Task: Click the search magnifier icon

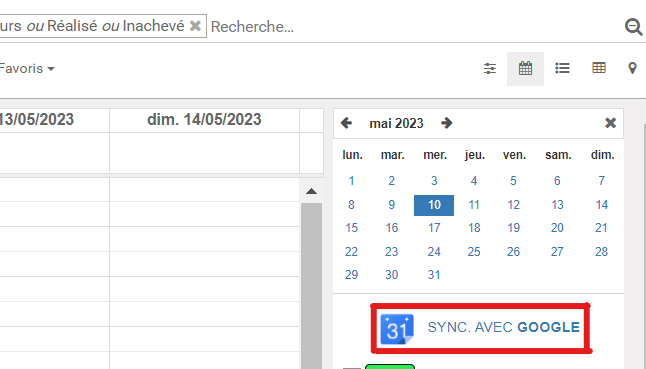Action: [x=634, y=27]
